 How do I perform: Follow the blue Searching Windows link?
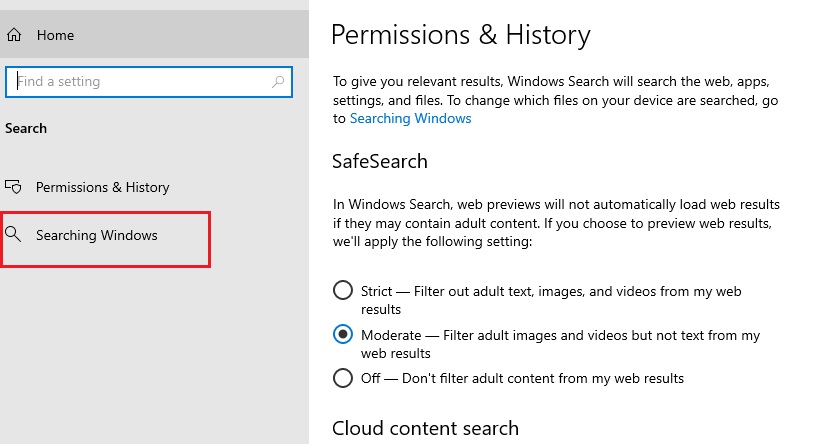click(x=410, y=118)
